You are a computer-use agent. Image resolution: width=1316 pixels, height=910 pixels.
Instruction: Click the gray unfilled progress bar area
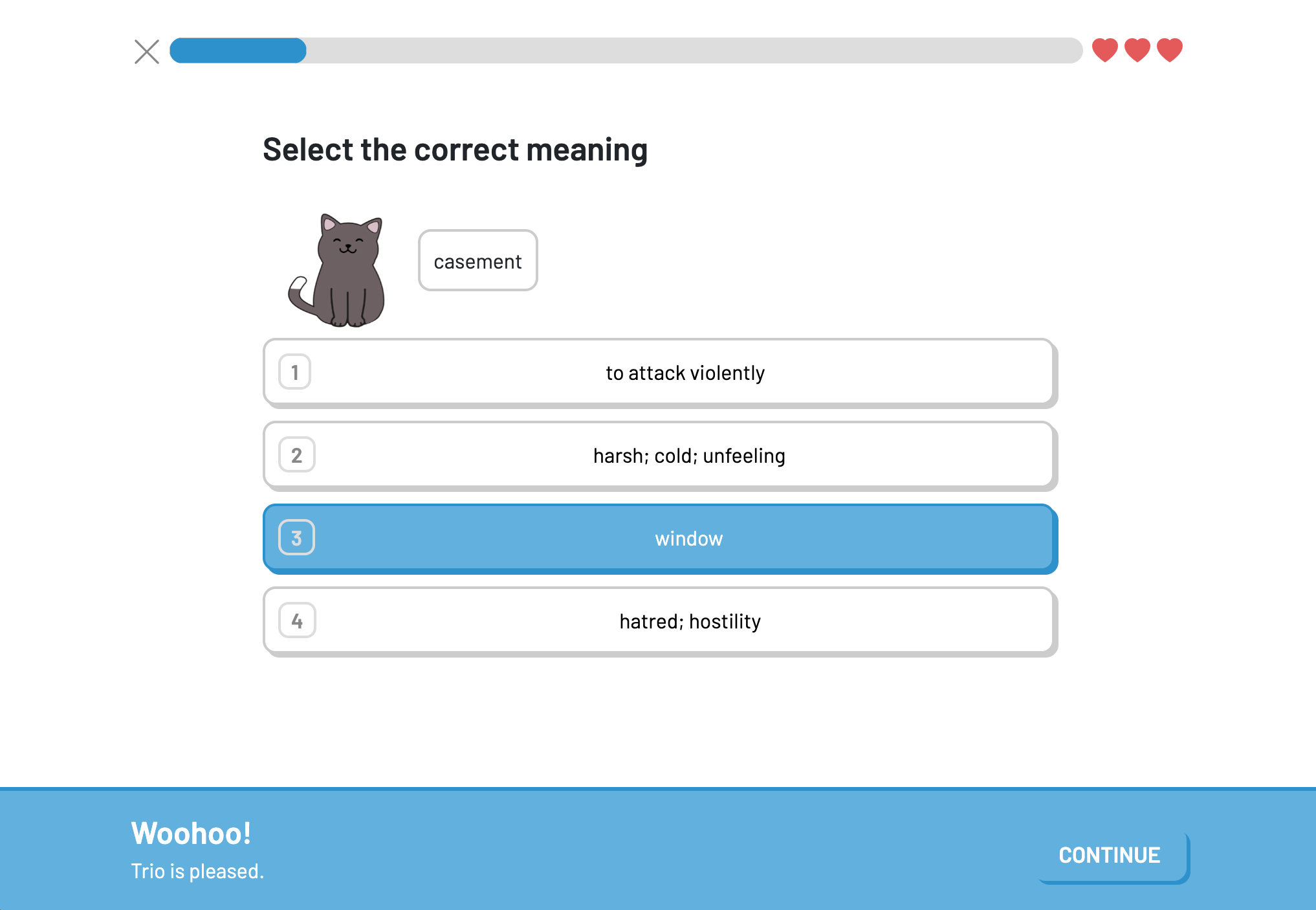694,50
